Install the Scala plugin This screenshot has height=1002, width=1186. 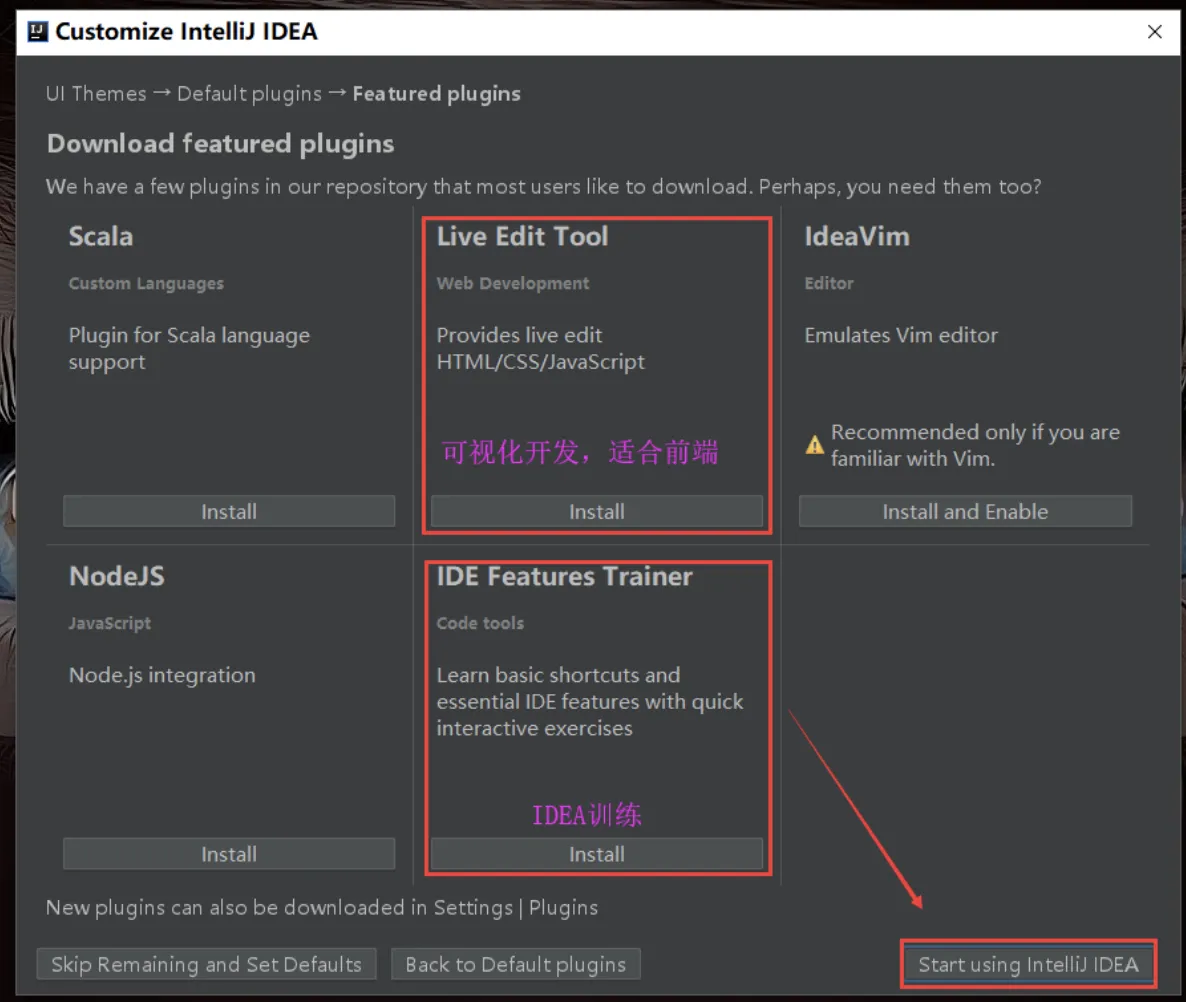(x=229, y=512)
